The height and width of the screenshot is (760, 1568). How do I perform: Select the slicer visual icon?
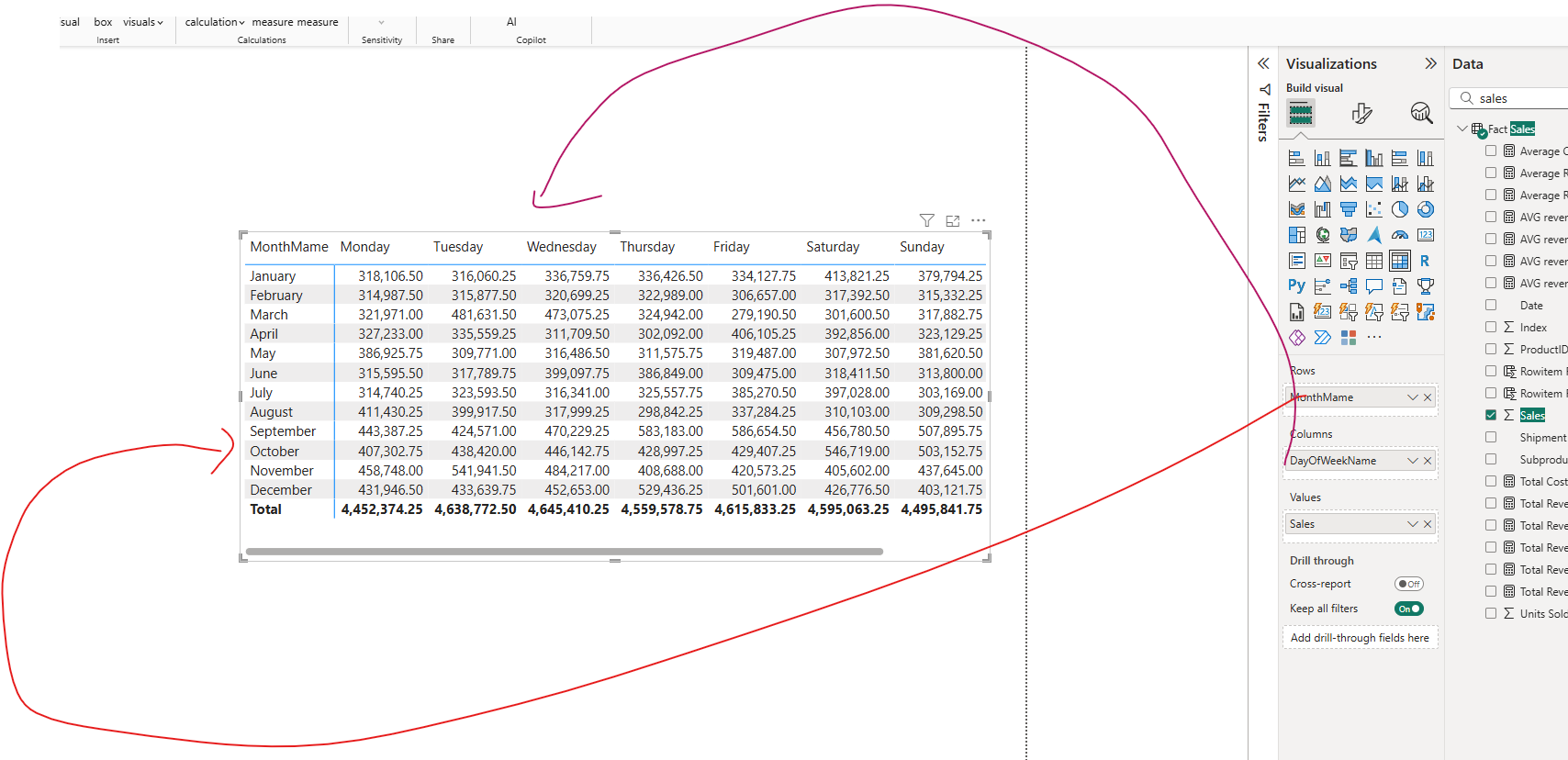coord(1348,261)
